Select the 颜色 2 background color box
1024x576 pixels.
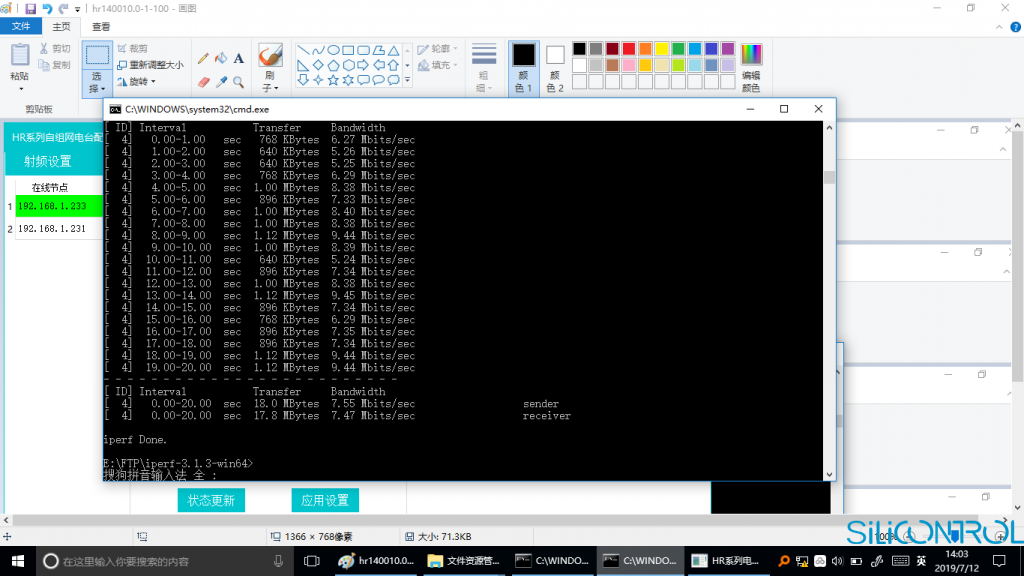pos(555,68)
